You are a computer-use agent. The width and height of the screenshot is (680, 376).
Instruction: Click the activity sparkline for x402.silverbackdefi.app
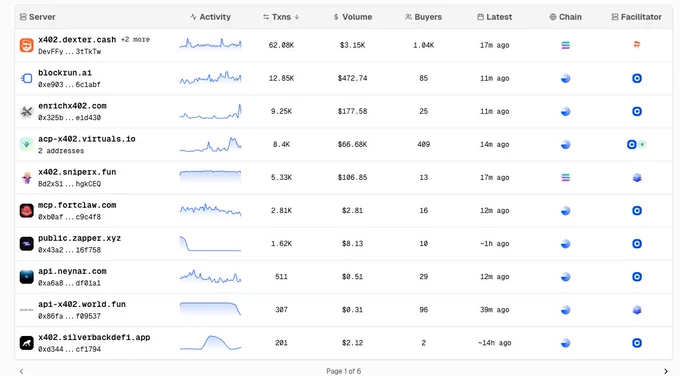[x=210, y=343]
